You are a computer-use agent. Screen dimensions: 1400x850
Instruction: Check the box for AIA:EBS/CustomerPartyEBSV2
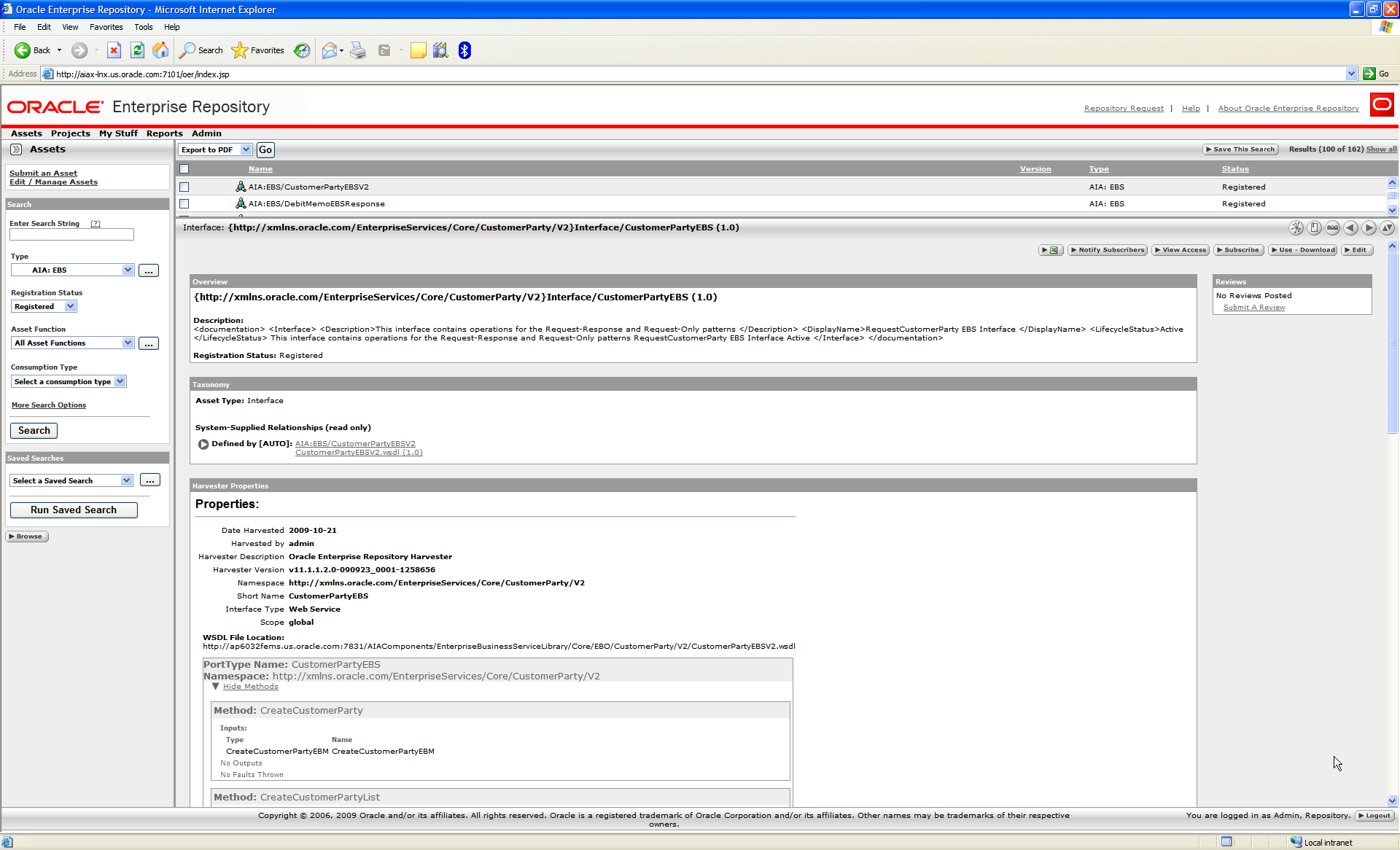[184, 187]
